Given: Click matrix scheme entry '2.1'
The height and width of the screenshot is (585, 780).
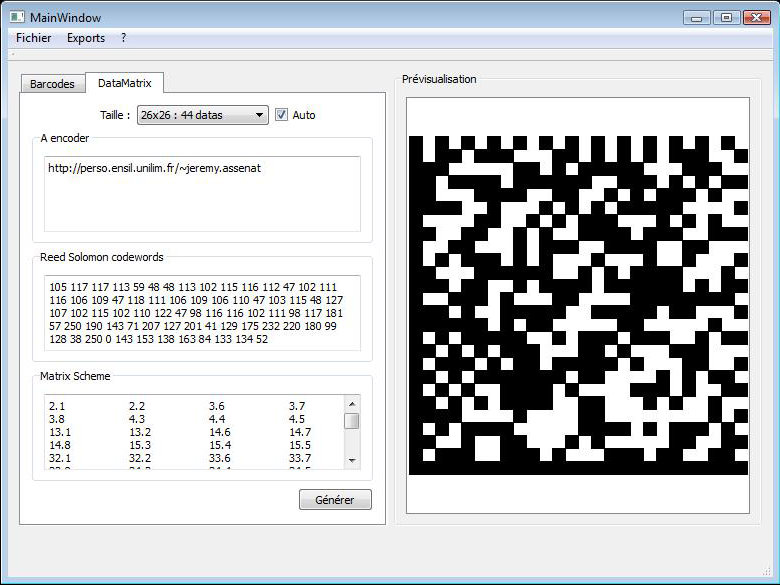Looking at the screenshot, I should (57, 406).
